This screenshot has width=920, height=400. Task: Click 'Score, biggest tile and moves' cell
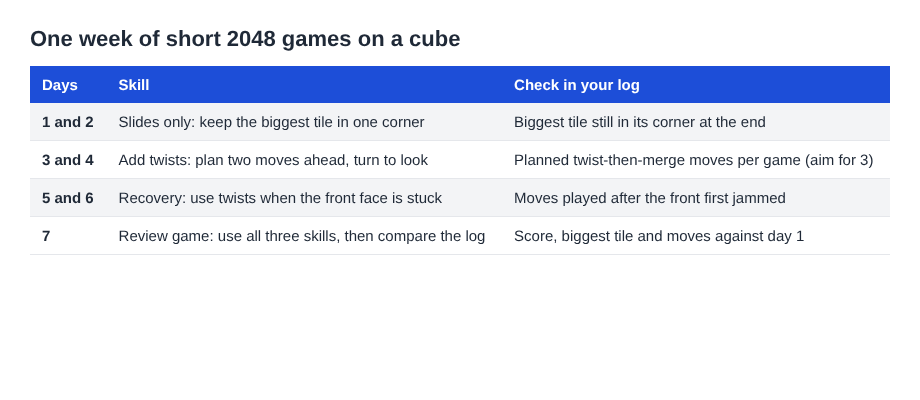click(x=659, y=236)
